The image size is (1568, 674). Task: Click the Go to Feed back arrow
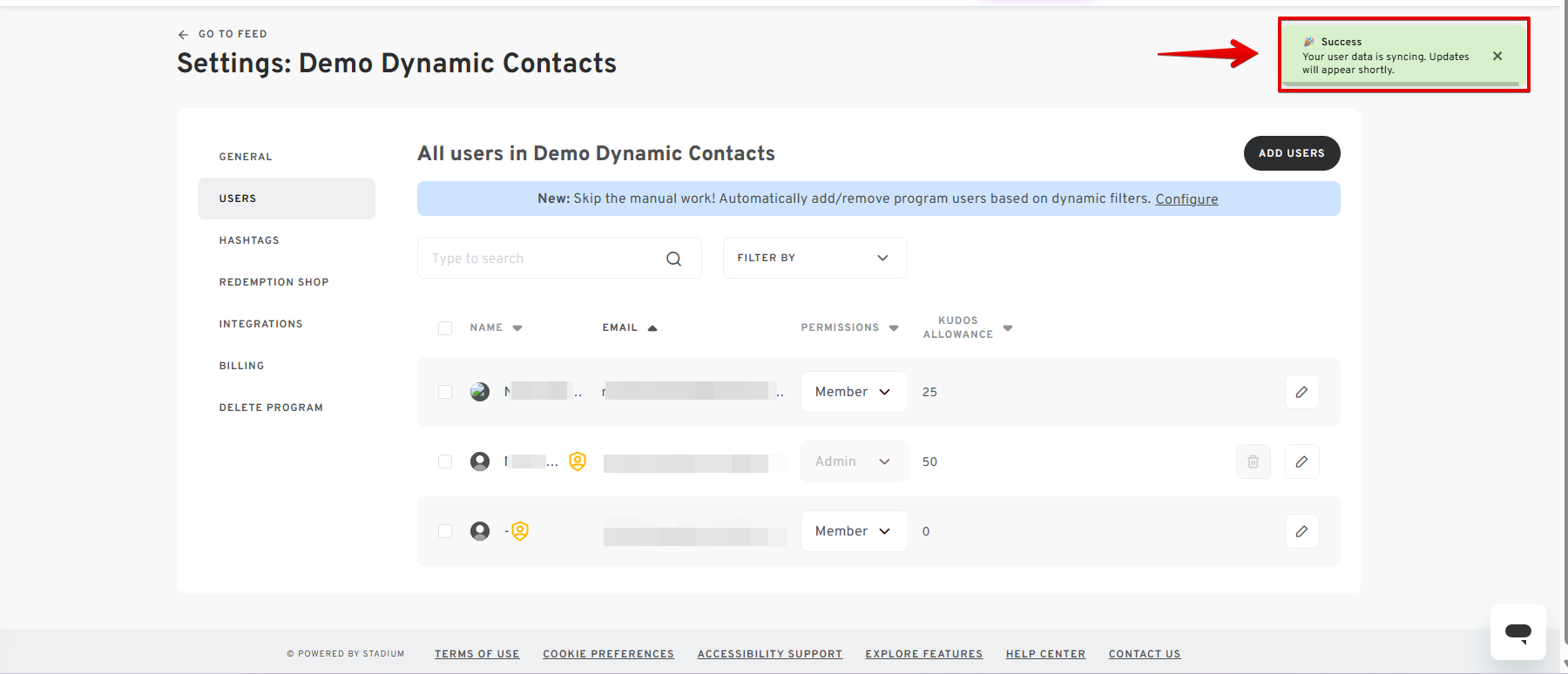[x=183, y=35]
